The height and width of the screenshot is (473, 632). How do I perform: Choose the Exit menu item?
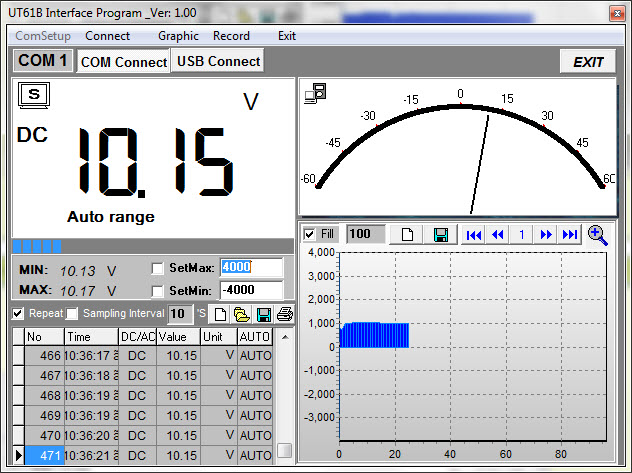tap(287, 36)
